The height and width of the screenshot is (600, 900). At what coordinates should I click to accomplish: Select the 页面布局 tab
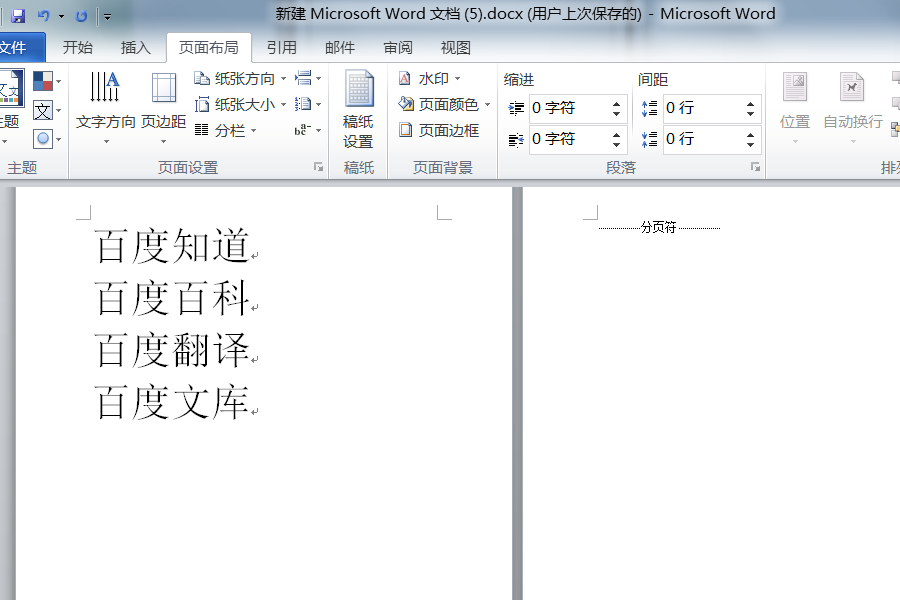[x=209, y=48]
